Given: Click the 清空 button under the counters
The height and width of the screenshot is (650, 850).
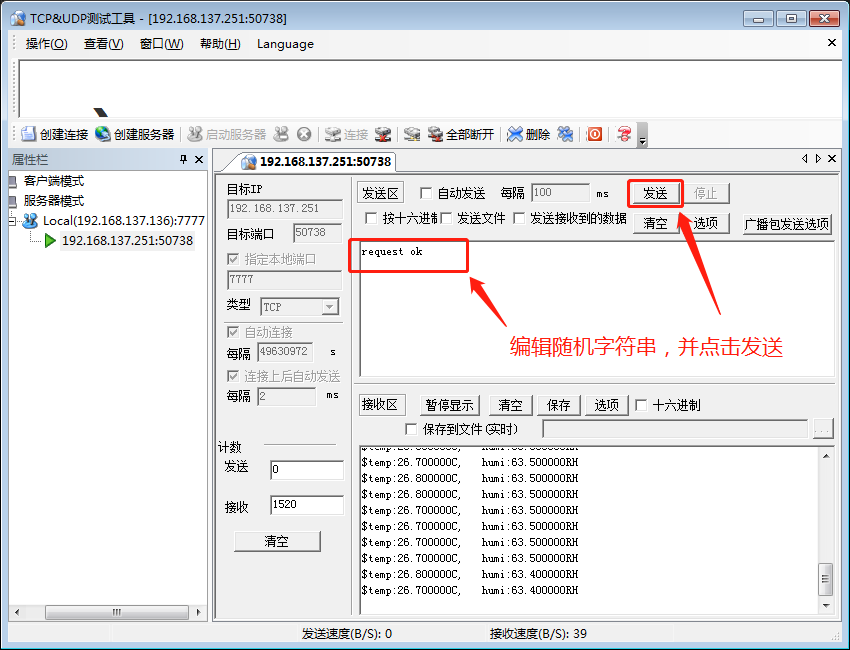Looking at the screenshot, I should tap(277, 541).
